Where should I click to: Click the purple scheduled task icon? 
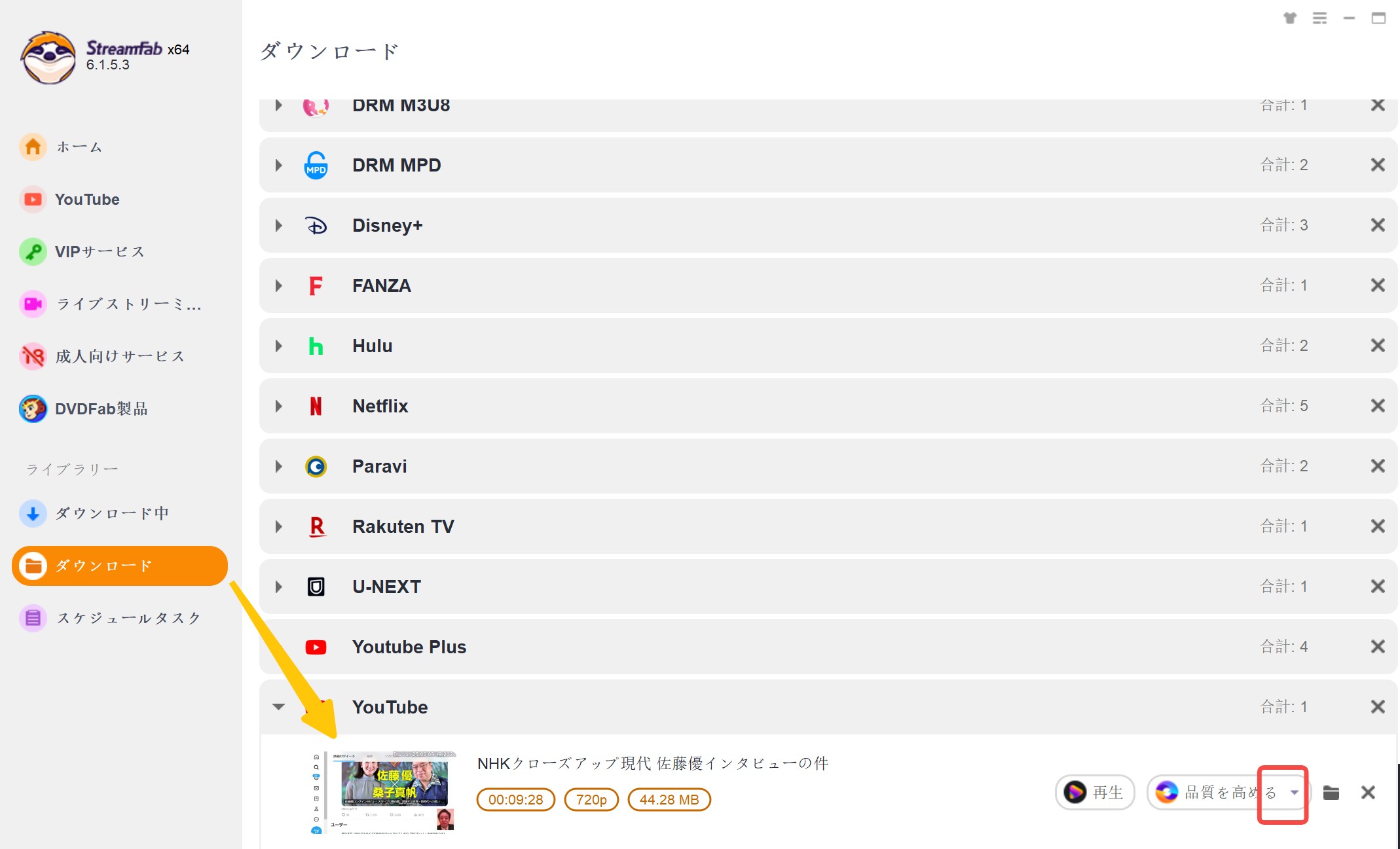click(x=33, y=618)
